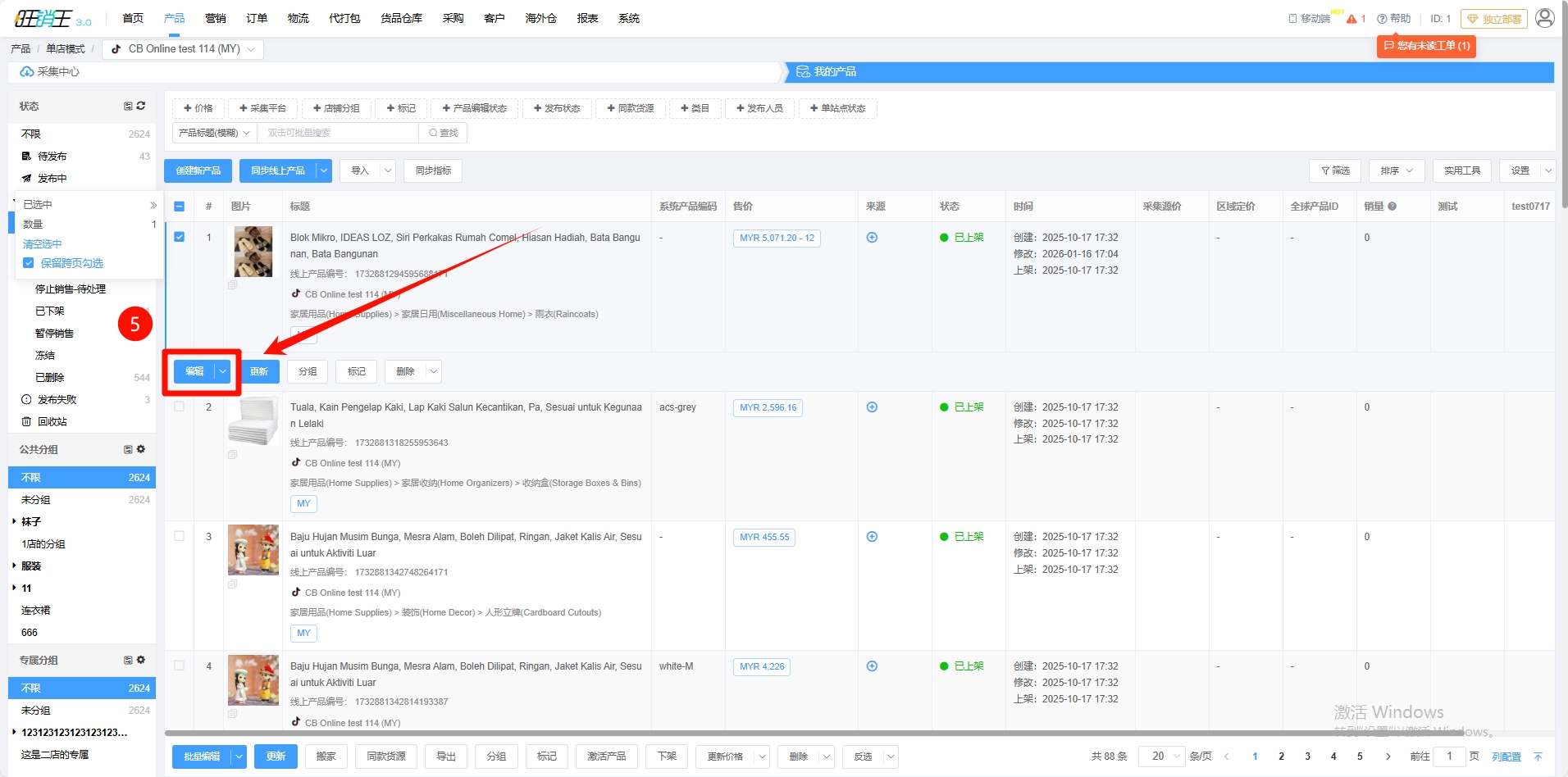Click the alert warning triangle icon in header
This screenshot has width=1568, height=777.
click(1351, 19)
